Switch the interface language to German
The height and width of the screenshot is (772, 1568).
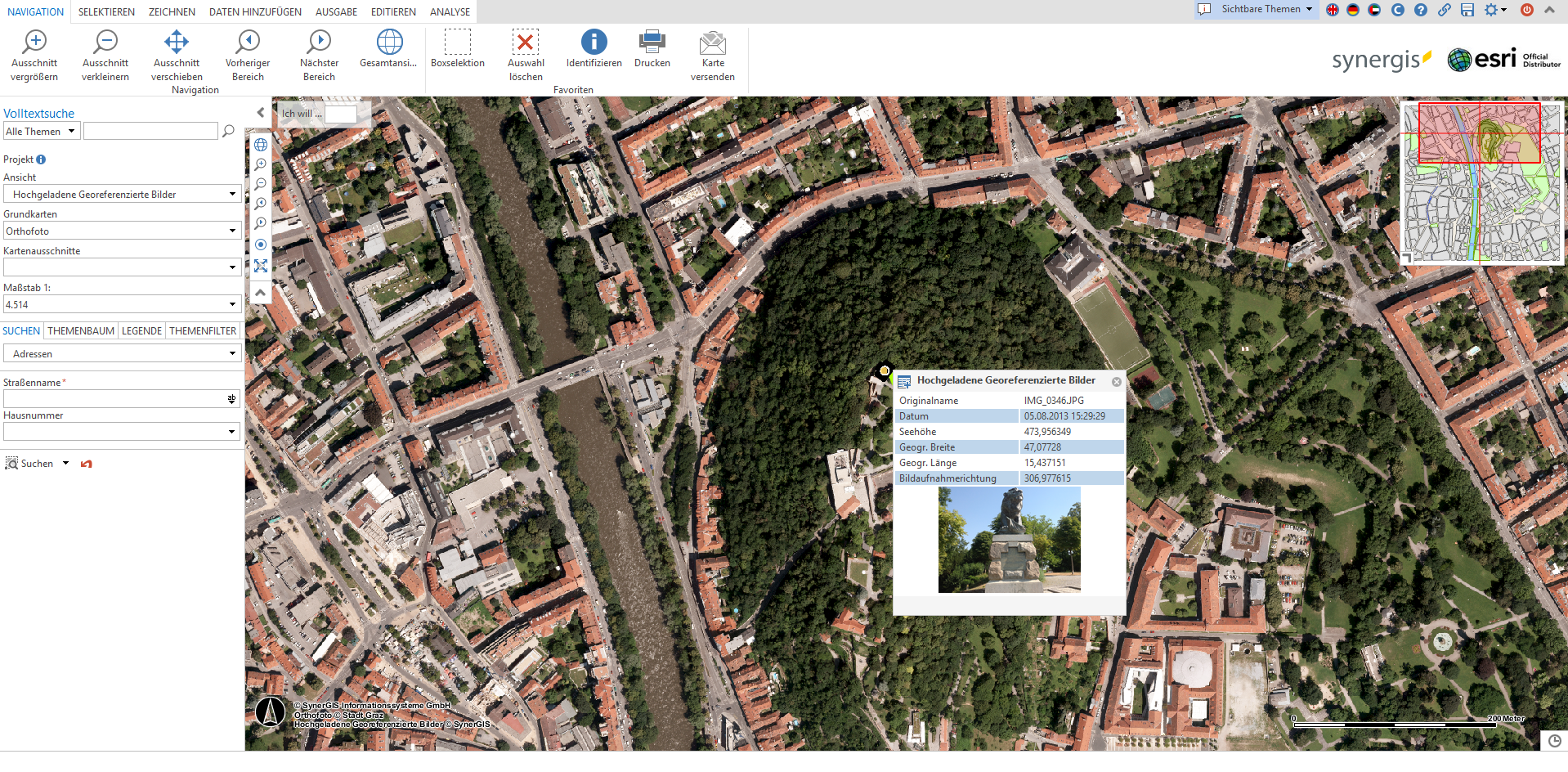point(1352,11)
